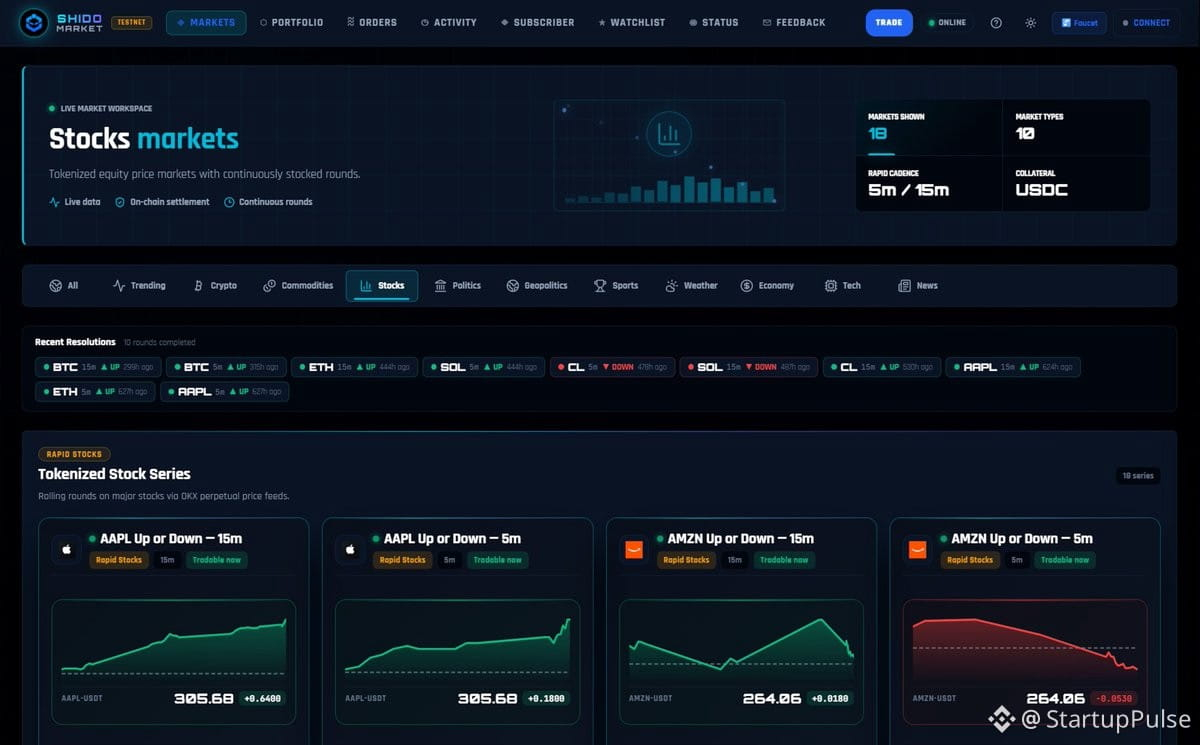This screenshot has width=1200, height=745.
Task: Click Tradable now badge on AAPL 15m card
Action: coord(217,560)
